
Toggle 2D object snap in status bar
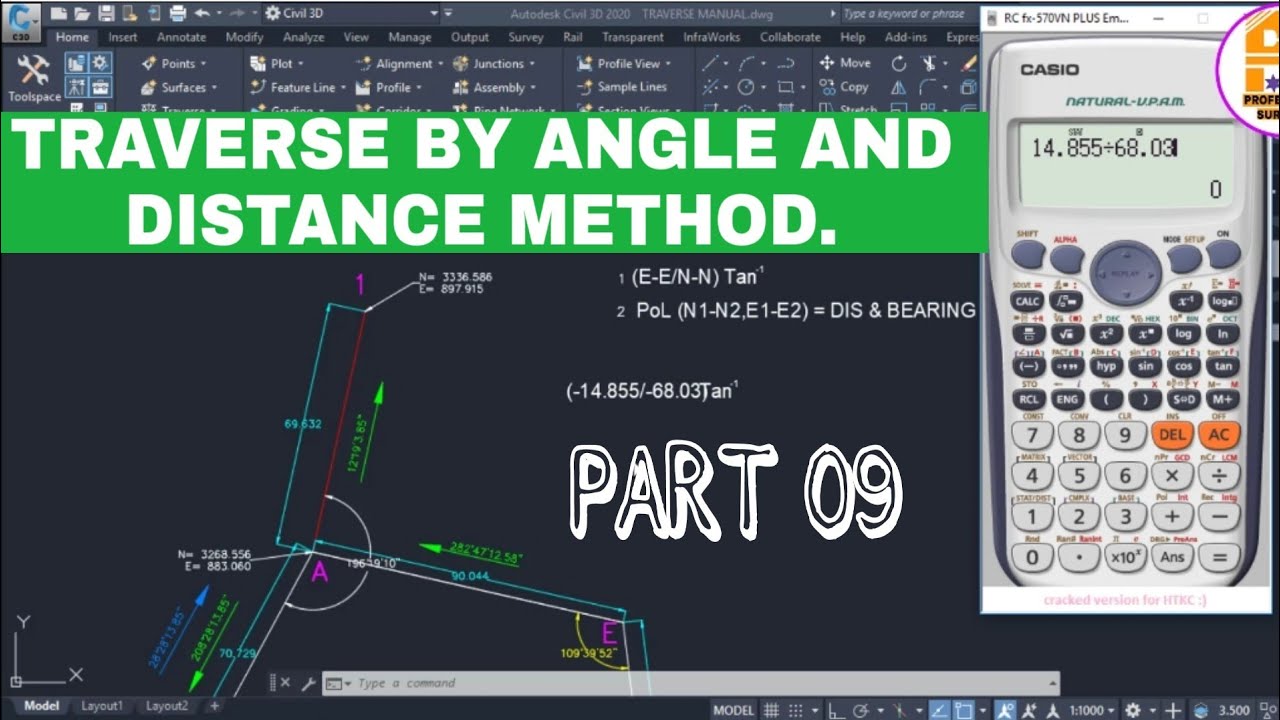(x=964, y=709)
